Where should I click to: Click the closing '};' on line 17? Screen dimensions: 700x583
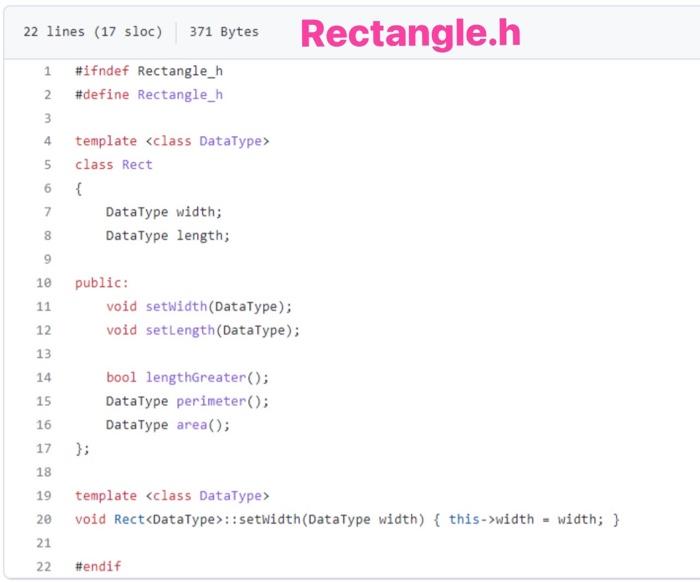coord(82,448)
